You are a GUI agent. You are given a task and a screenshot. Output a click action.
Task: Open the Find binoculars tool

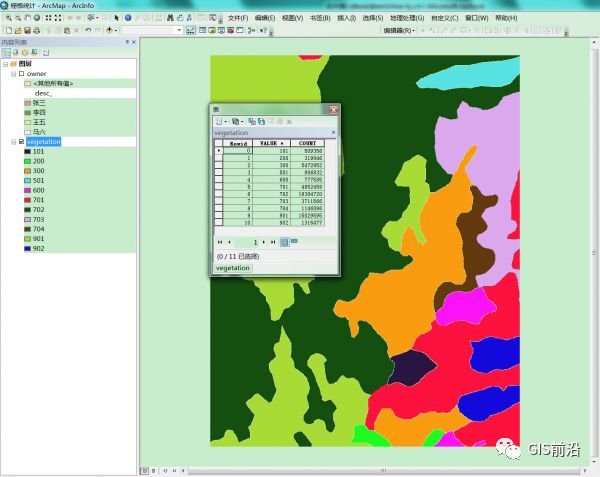(170, 18)
